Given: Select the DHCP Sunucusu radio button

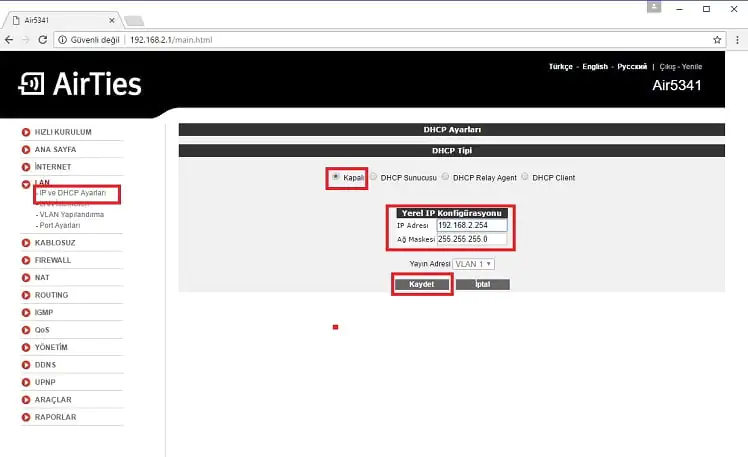Looking at the screenshot, I should pos(374,177).
